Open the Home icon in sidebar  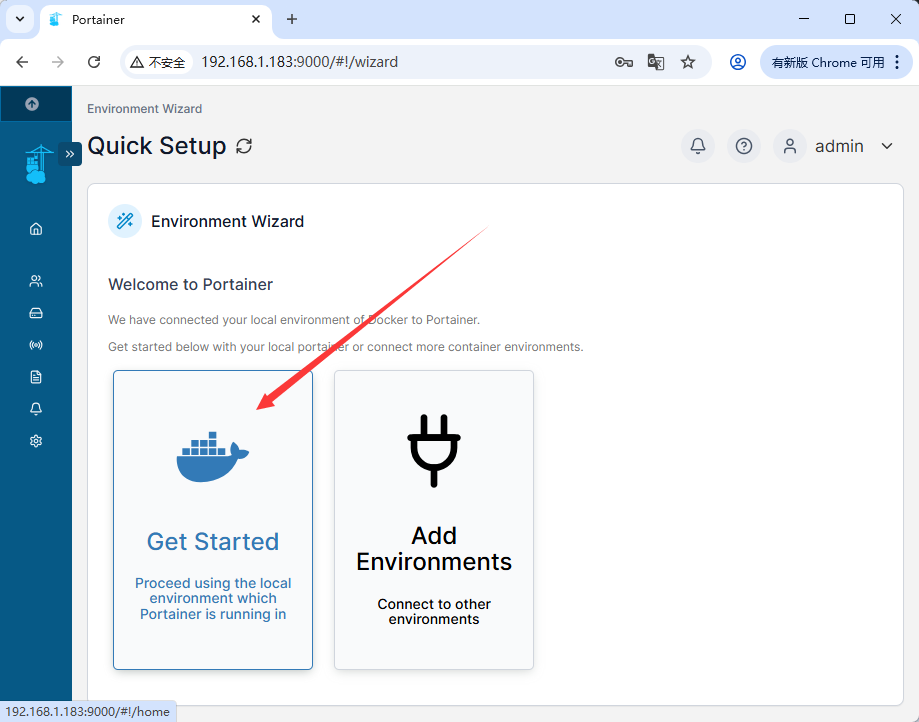click(x=36, y=229)
